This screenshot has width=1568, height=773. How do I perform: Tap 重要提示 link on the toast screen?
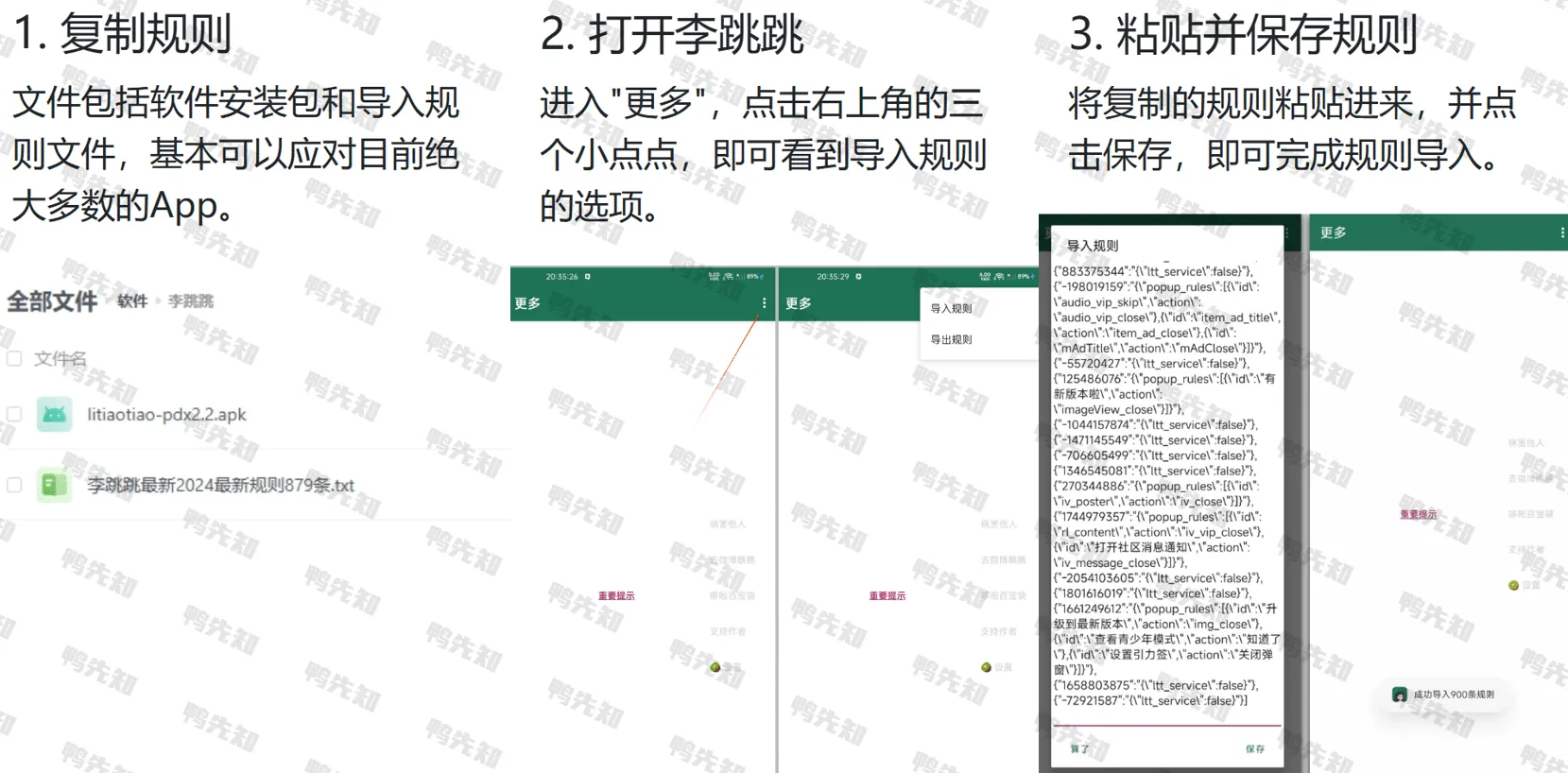click(1419, 514)
